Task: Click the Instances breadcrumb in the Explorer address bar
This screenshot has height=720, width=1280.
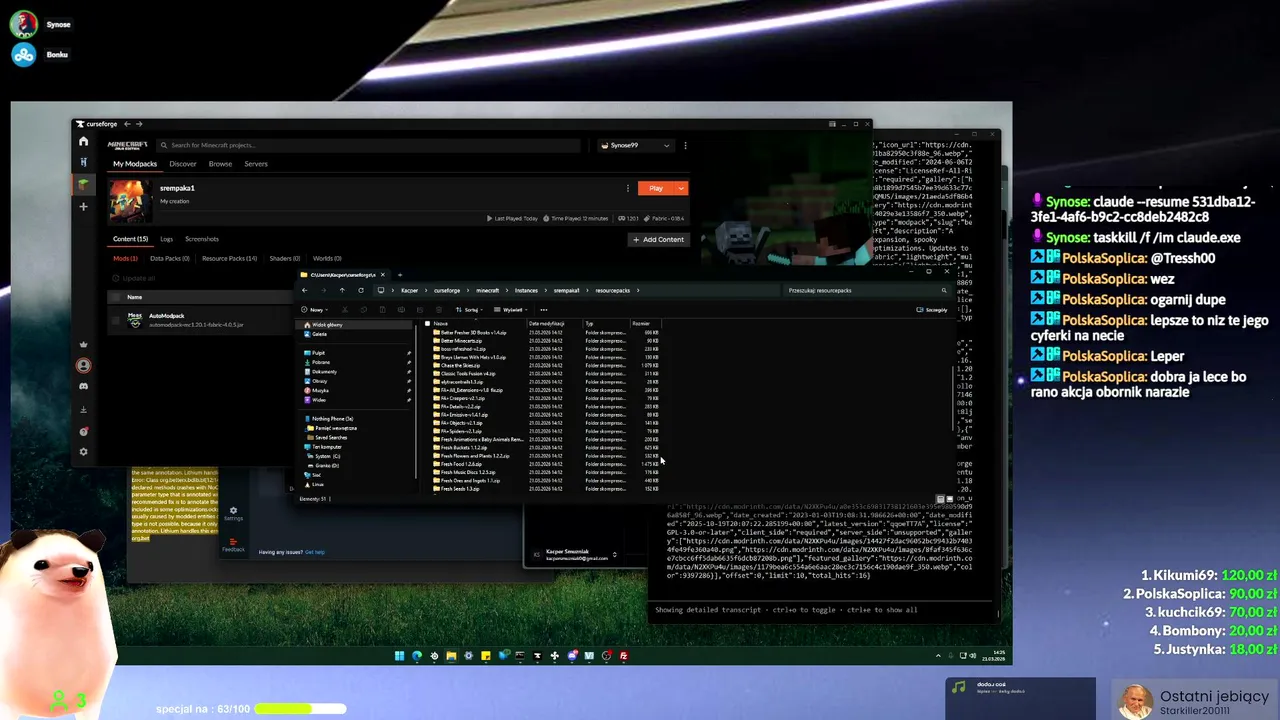Action: pyautogui.click(x=526, y=290)
